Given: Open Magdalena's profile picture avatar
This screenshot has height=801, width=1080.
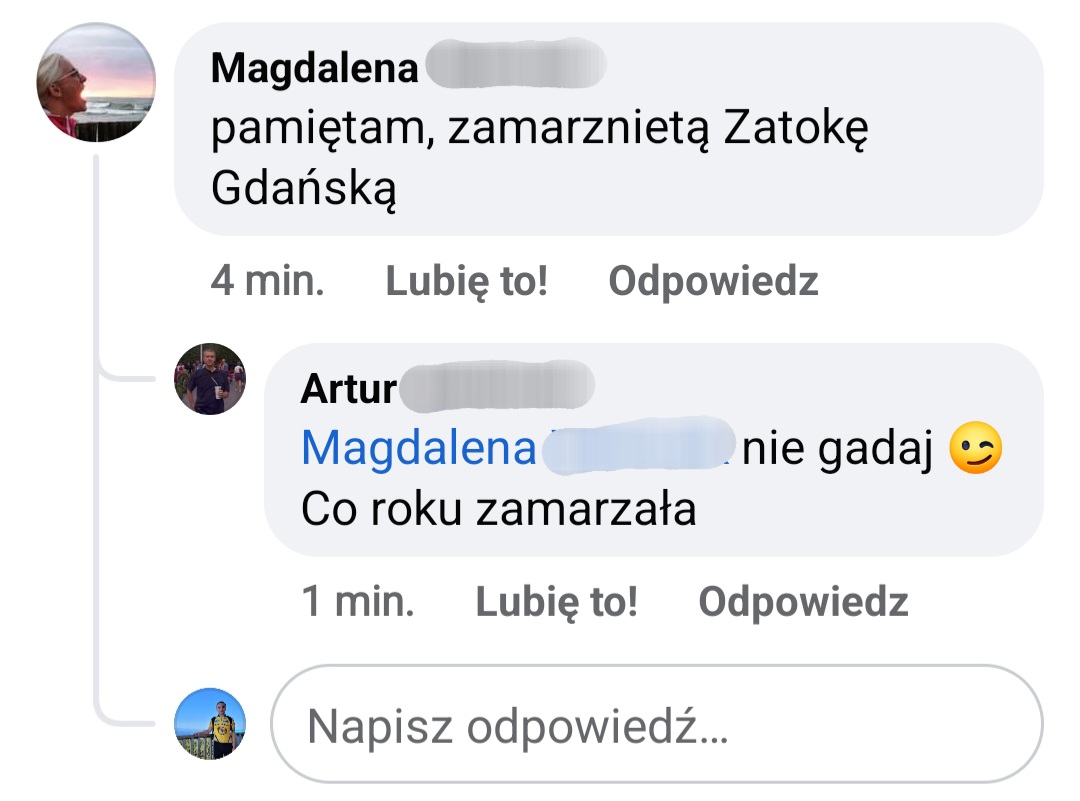Looking at the screenshot, I should (x=97, y=82).
